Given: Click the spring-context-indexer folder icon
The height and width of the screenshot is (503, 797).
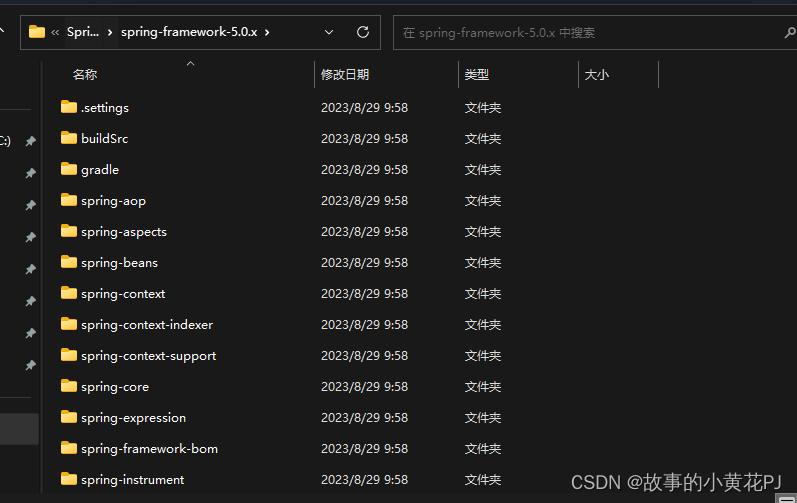Looking at the screenshot, I should pos(69,324).
